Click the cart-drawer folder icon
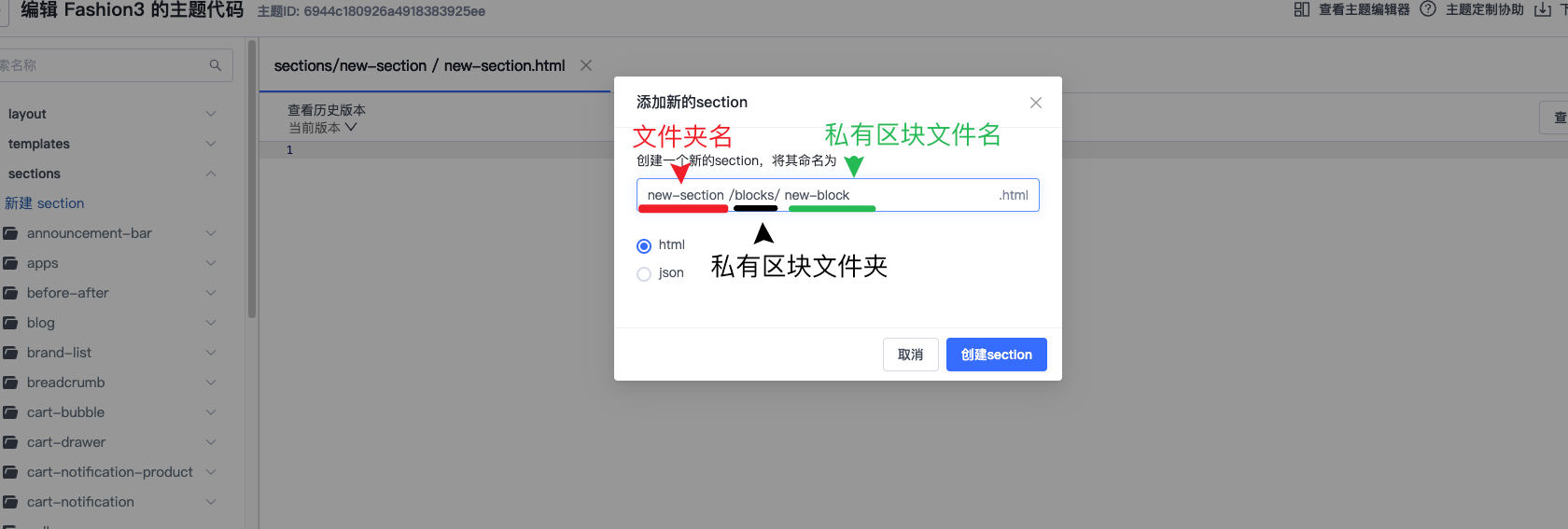The width and height of the screenshot is (1568, 529). 11,442
